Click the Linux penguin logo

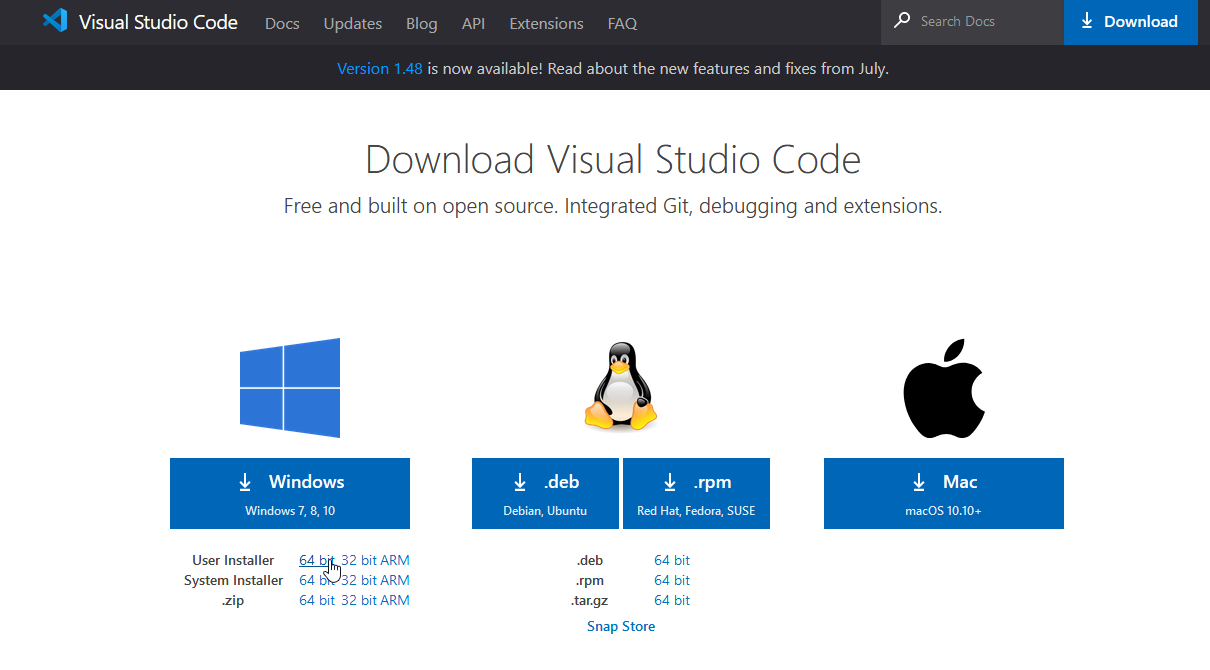point(620,388)
